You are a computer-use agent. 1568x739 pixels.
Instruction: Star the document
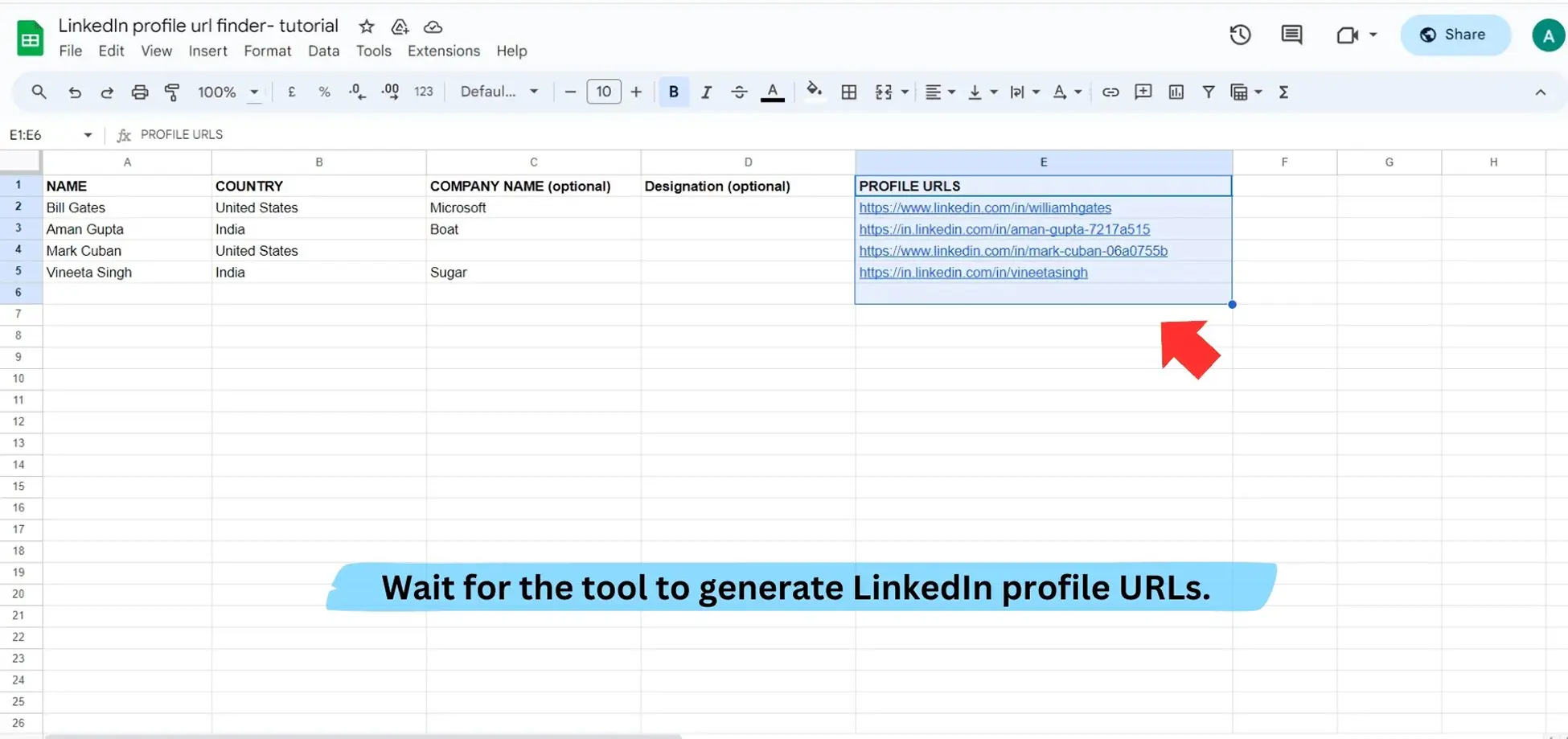[367, 27]
